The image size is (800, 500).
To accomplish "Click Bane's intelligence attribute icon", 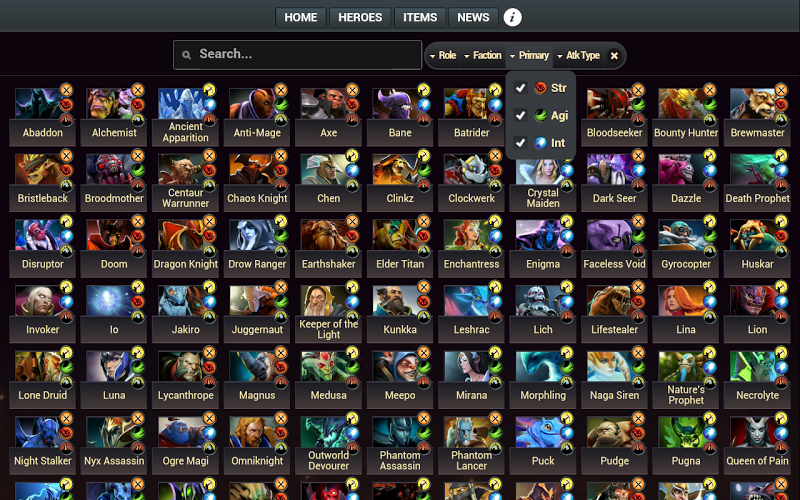I will (x=423, y=105).
